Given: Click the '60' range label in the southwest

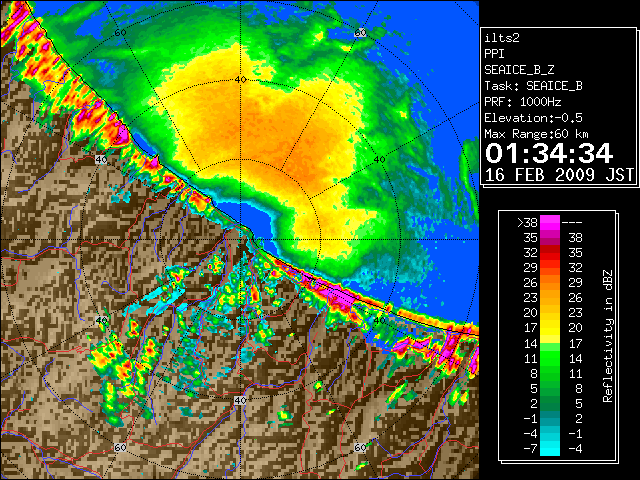Looking at the screenshot, I should tap(120, 448).
